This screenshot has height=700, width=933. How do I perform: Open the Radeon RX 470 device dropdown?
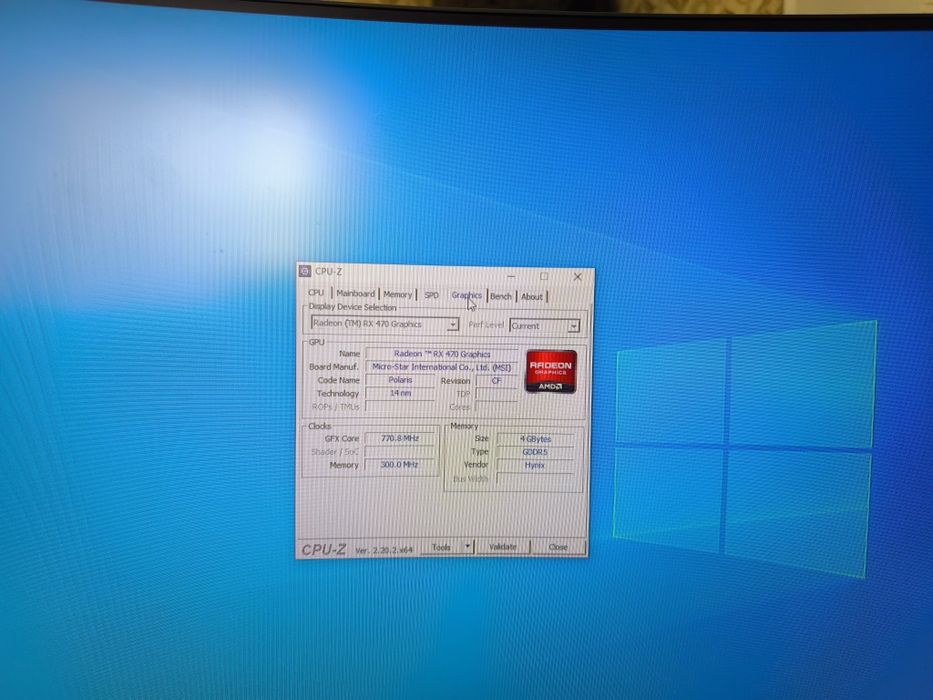click(x=385, y=324)
